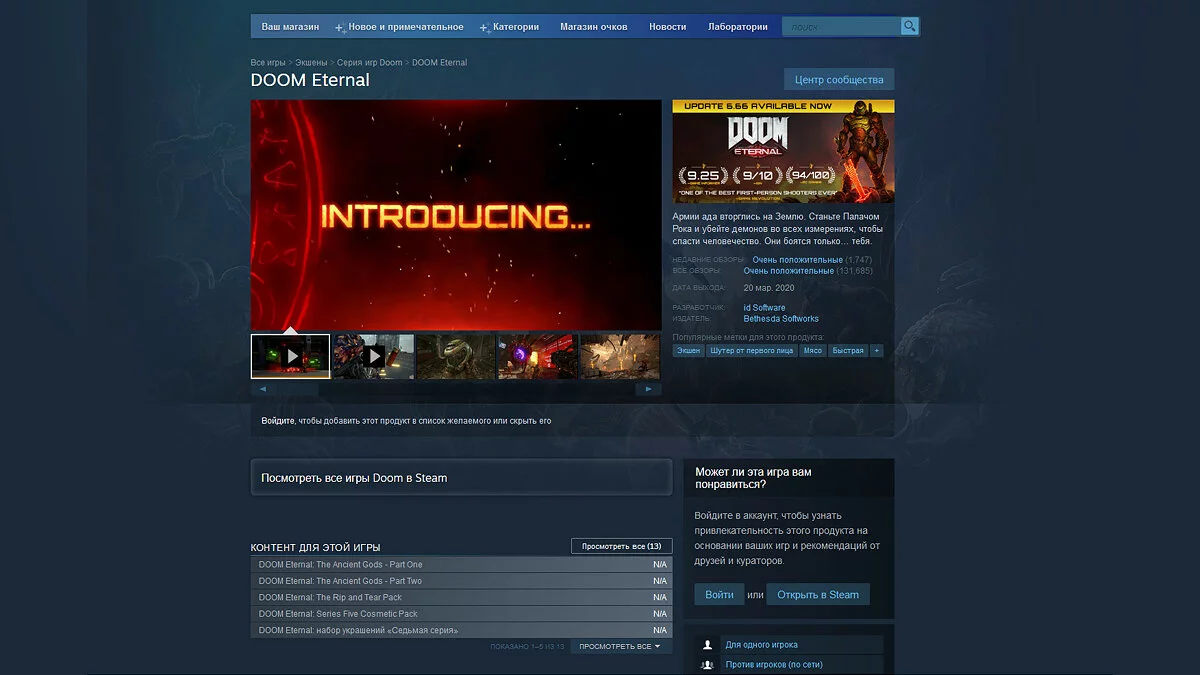
Task: Select the Шутер от первого лица tag
Action: (x=752, y=351)
